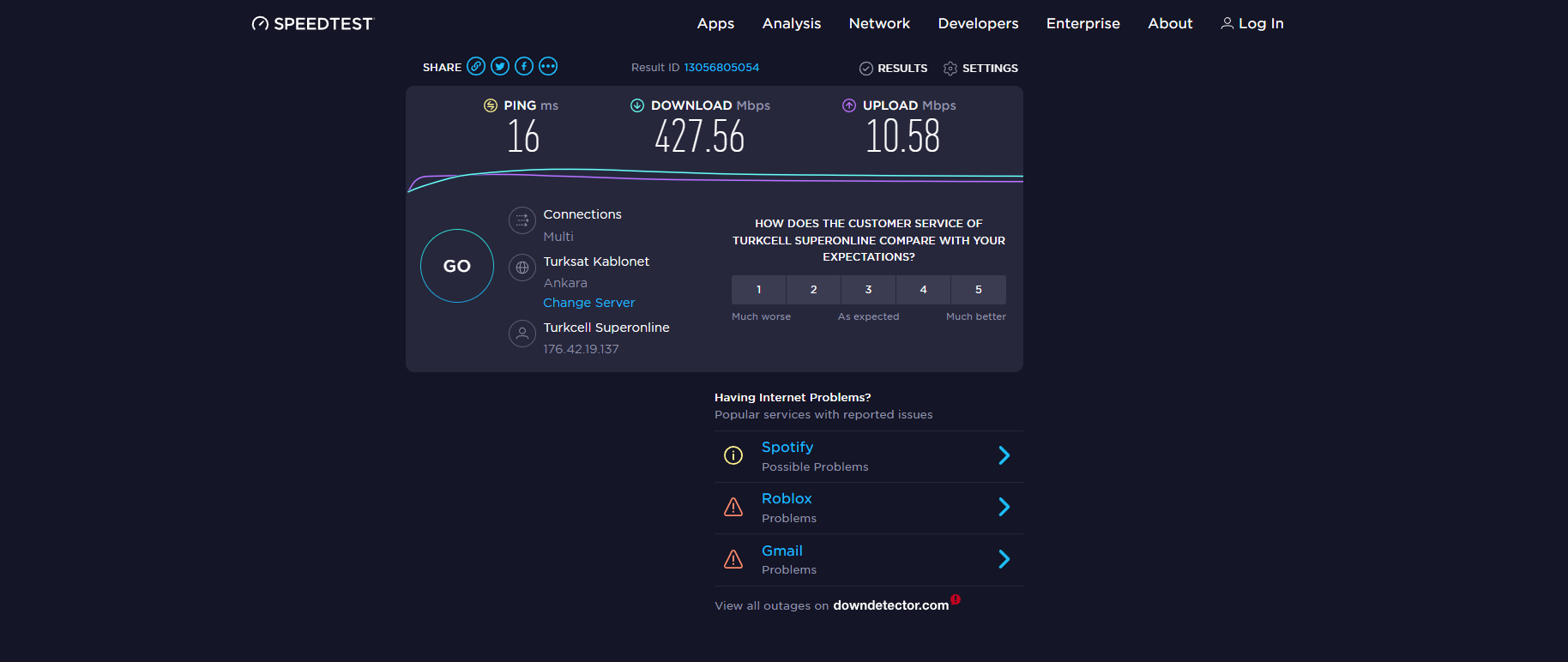1568x662 pixels.
Task: Click the Spotify info status icon
Action: [733, 455]
